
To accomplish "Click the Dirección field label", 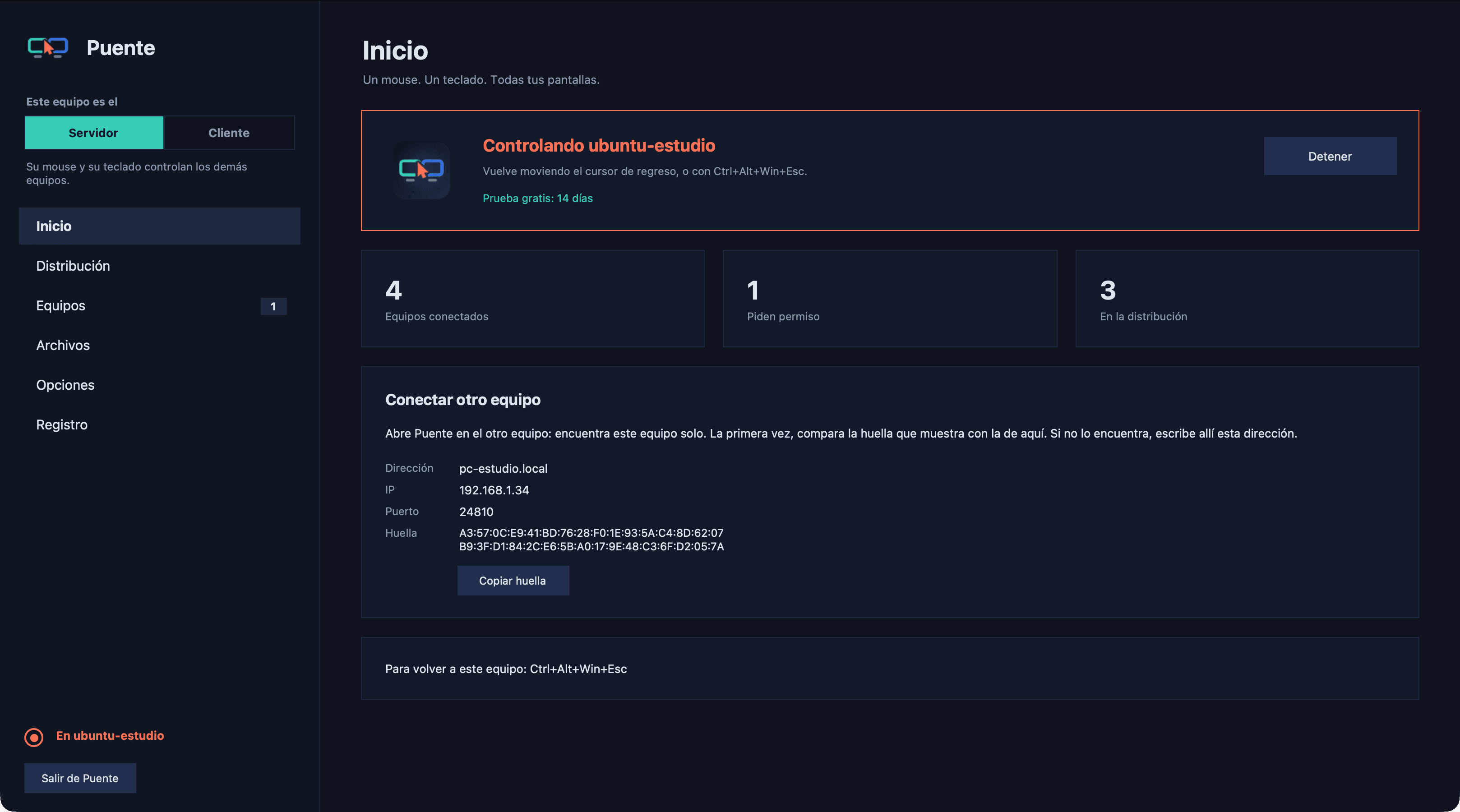I will coord(409,468).
